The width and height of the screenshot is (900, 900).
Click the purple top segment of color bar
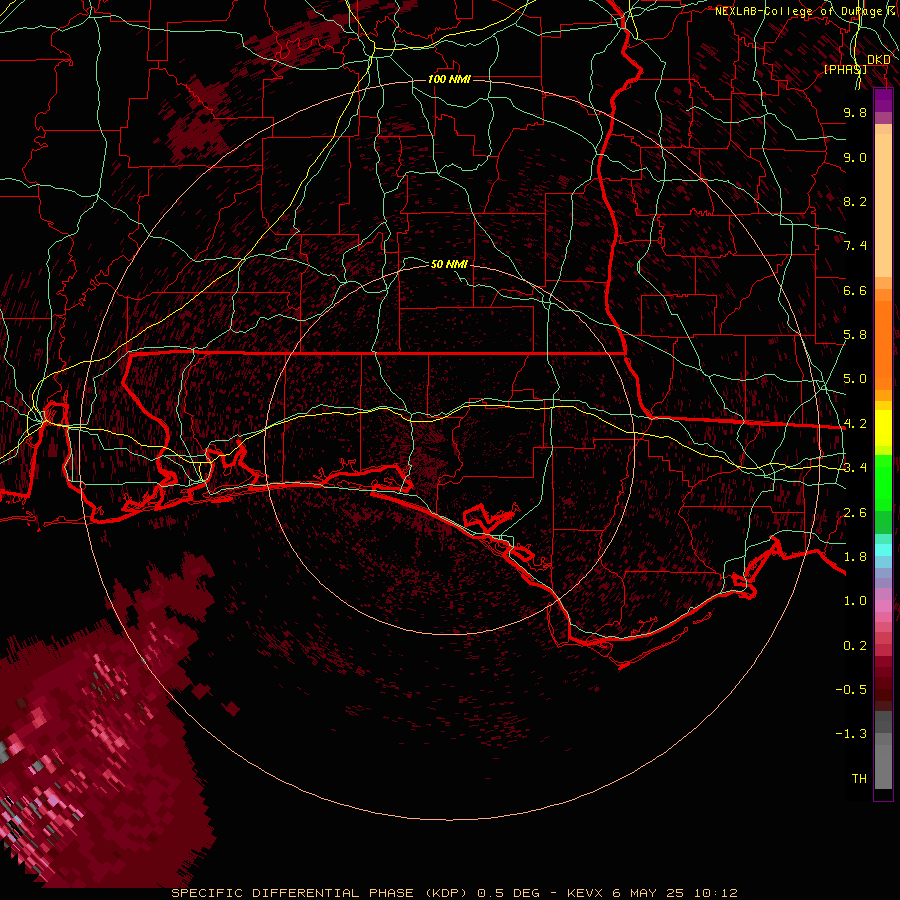(x=883, y=100)
